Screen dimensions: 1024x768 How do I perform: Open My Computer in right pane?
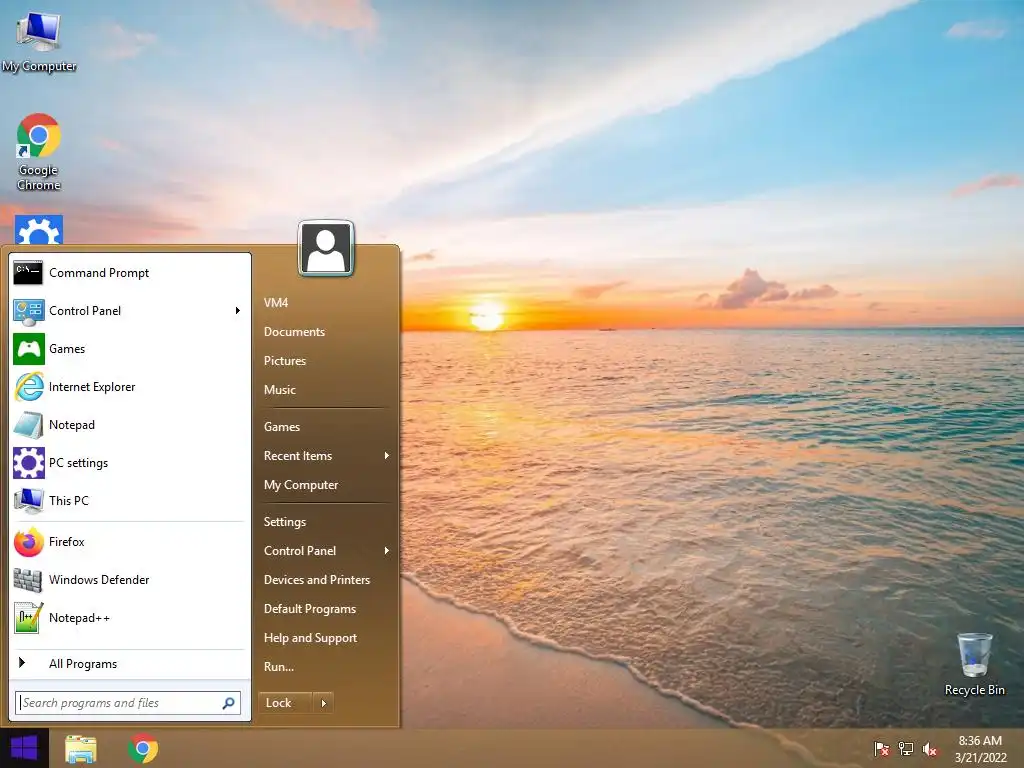[301, 485]
